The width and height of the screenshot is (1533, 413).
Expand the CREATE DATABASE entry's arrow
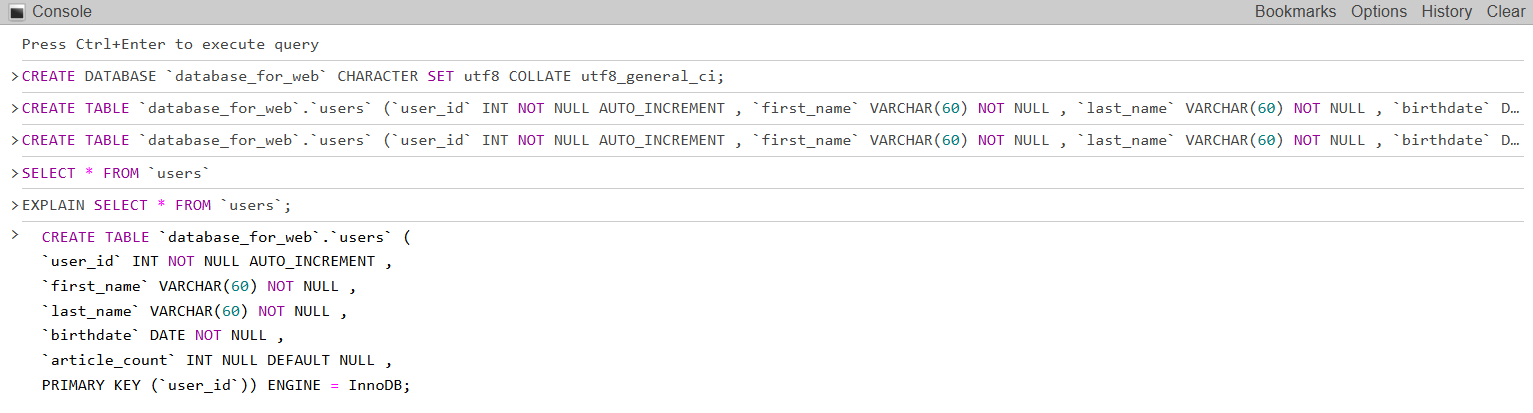click(14, 77)
